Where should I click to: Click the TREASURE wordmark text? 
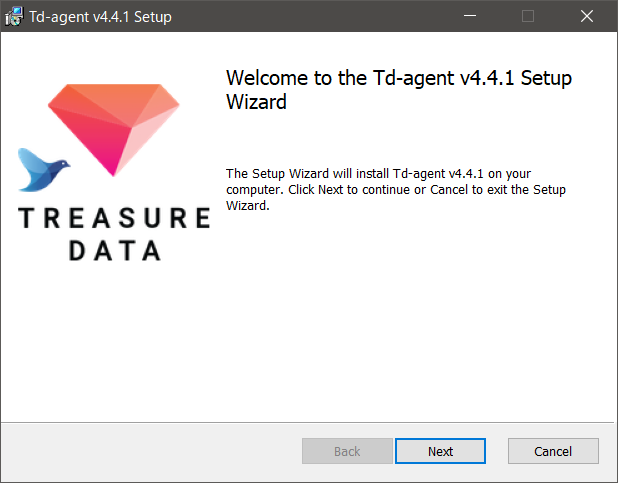[x=114, y=218]
